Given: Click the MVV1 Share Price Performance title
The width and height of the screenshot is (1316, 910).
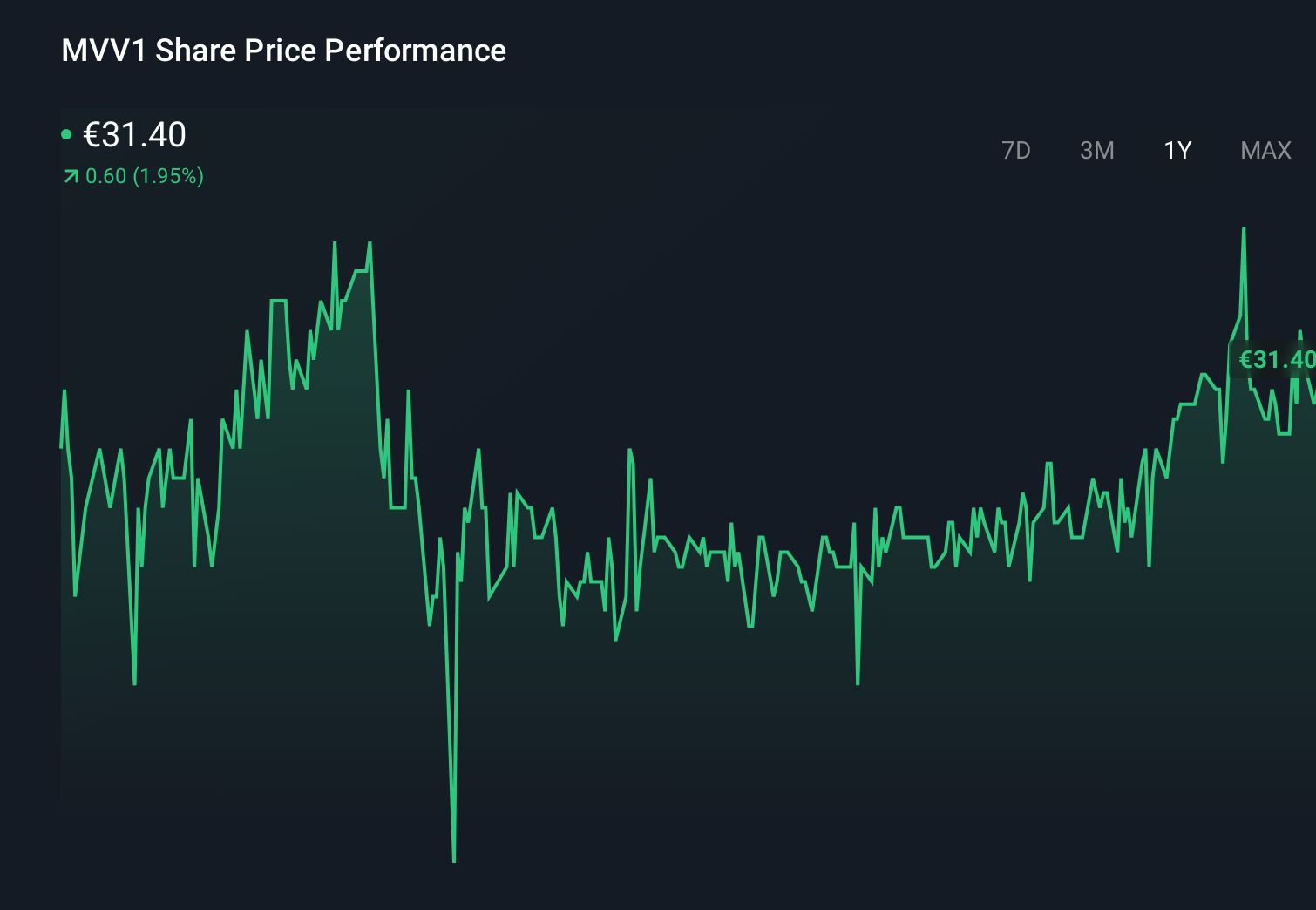Looking at the screenshot, I should click(x=282, y=51).
